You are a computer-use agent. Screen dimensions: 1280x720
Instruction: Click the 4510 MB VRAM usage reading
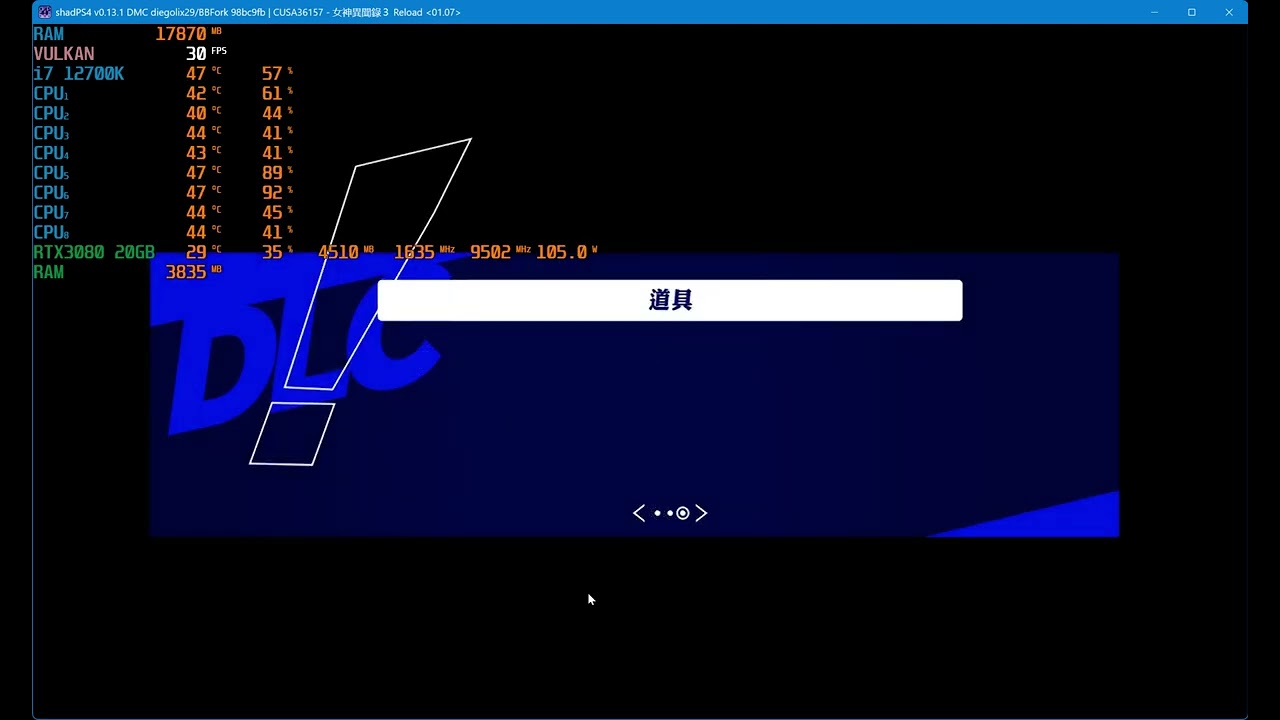tap(345, 252)
